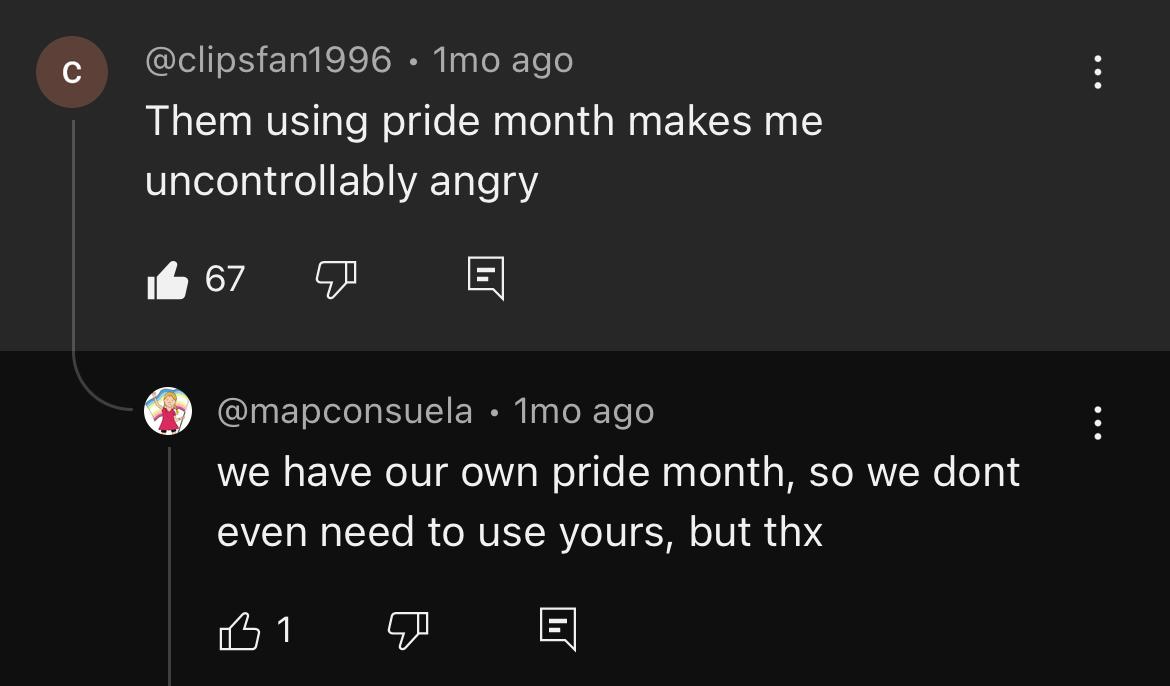Click '1mo ago' timestamp on top comment
Image resolution: width=1170 pixels, height=686 pixels.
[x=503, y=60]
